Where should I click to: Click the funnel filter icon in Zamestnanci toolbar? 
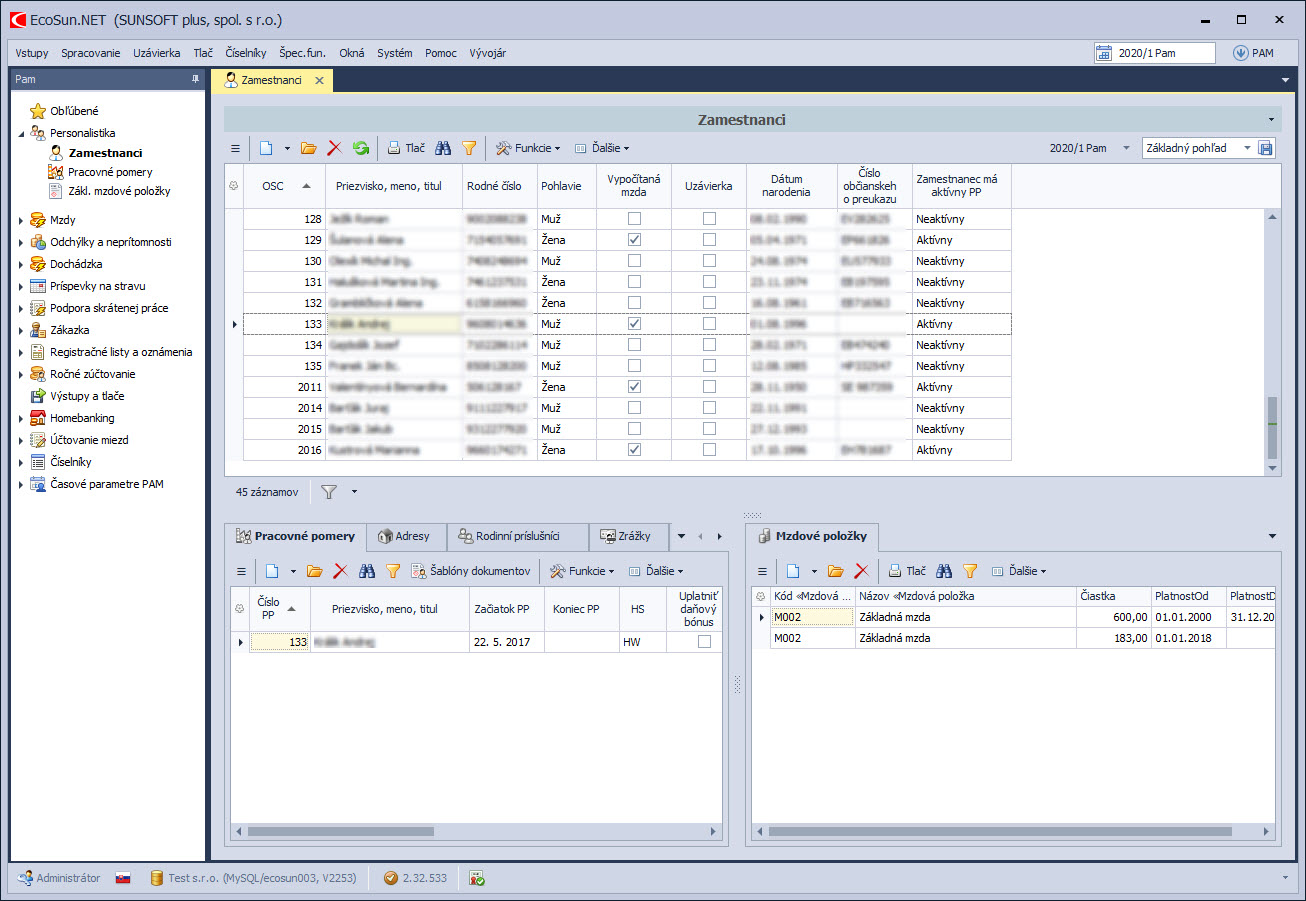click(x=469, y=148)
